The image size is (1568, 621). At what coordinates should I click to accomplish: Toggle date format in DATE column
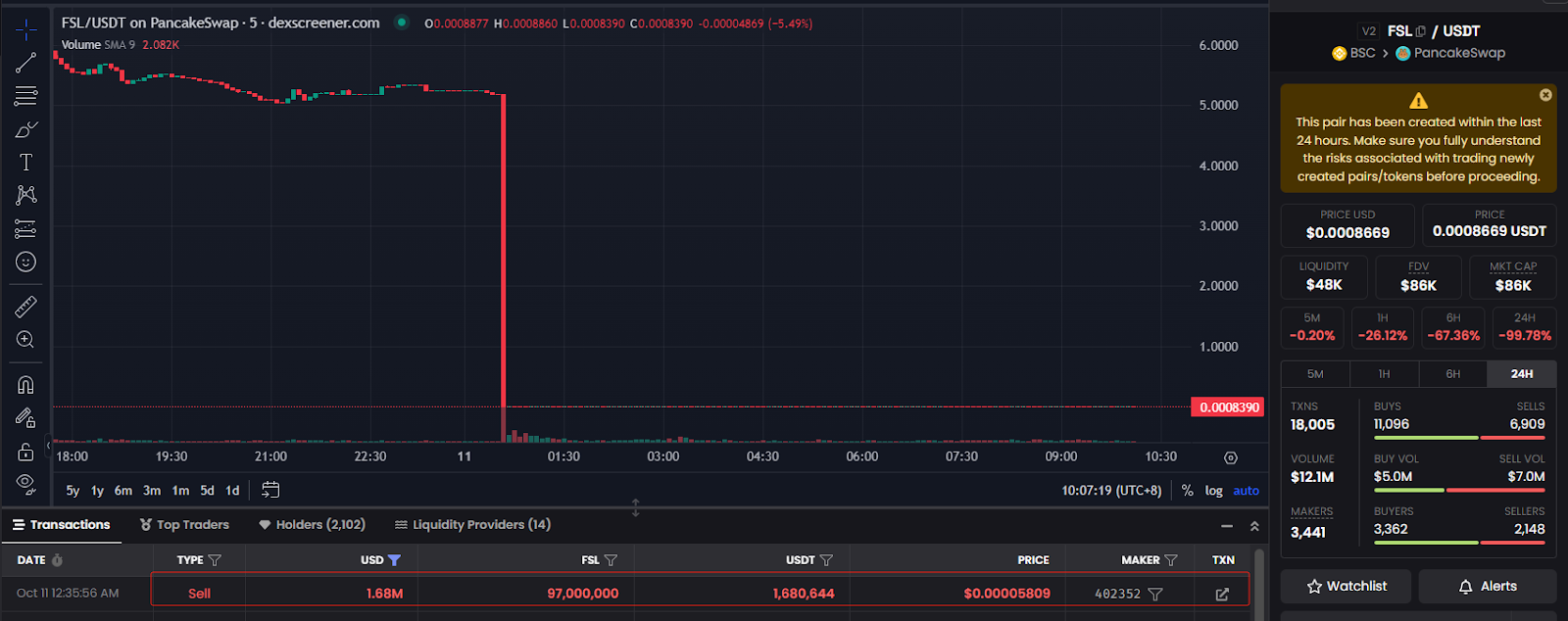pyautogui.click(x=57, y=560)
